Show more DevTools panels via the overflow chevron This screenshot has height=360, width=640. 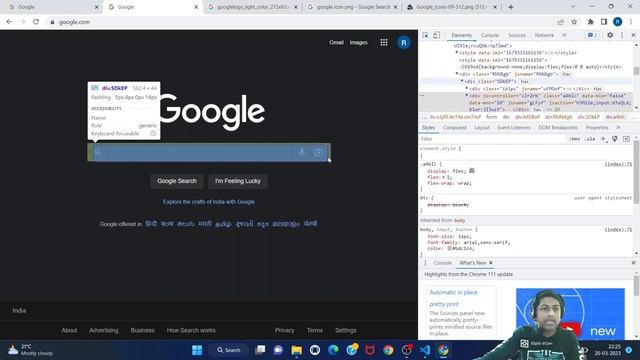[564, 36]
